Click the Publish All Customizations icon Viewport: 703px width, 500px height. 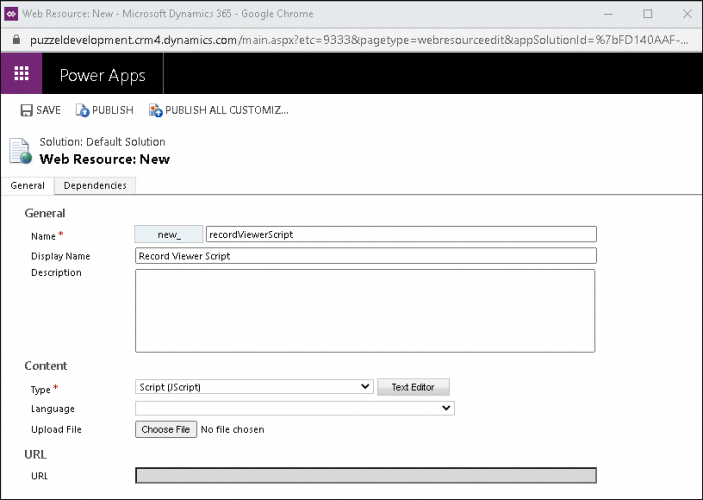point(156,110)
